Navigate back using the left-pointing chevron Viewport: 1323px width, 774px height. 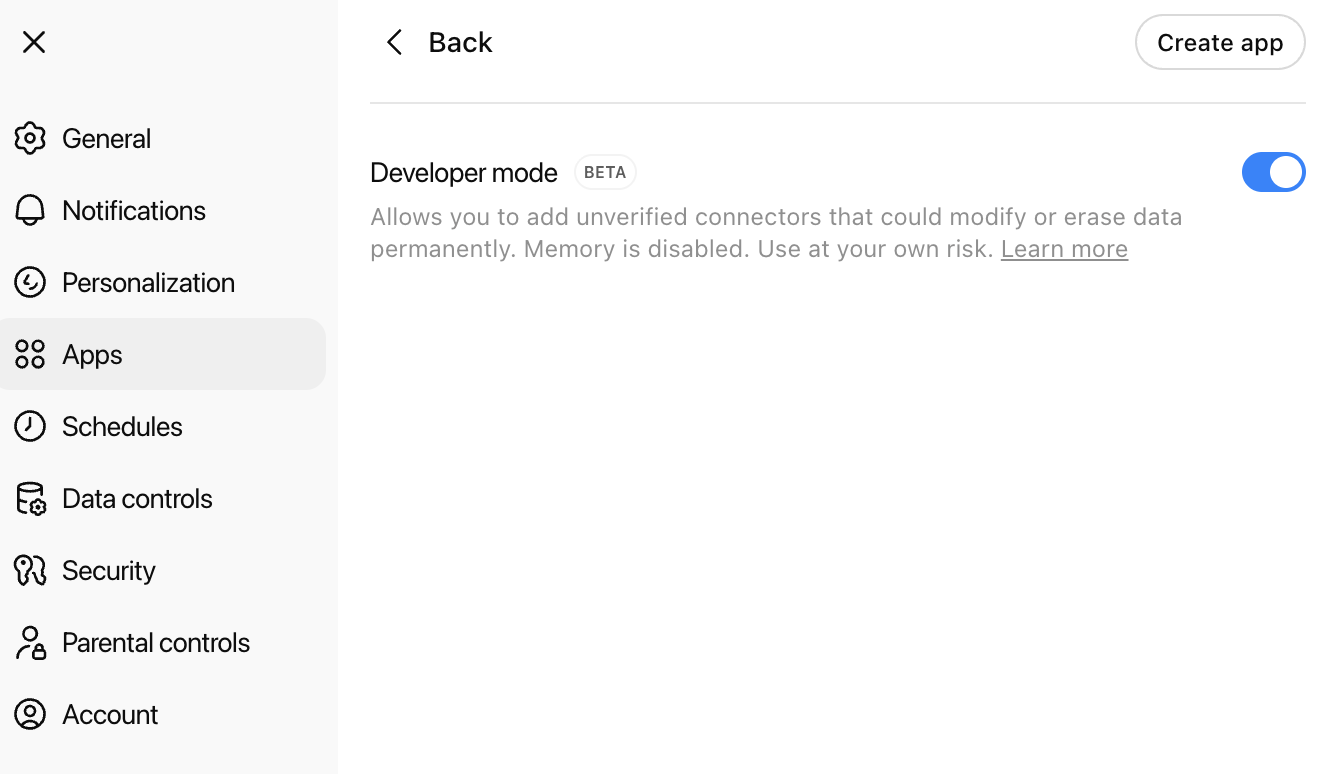point(394,42)
